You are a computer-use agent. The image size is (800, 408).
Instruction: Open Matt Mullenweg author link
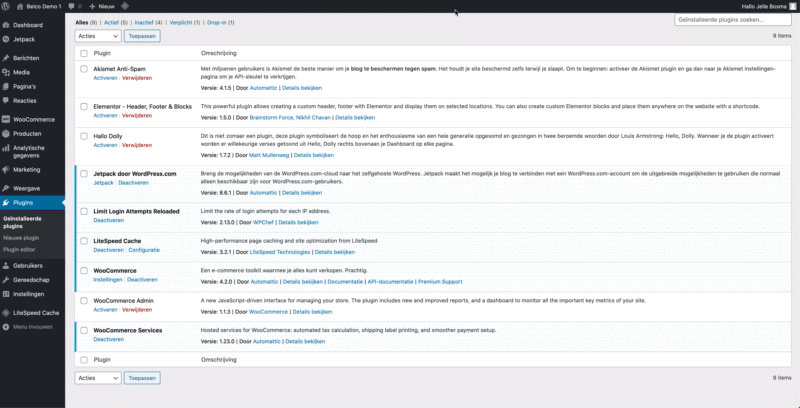pos(269,155)
